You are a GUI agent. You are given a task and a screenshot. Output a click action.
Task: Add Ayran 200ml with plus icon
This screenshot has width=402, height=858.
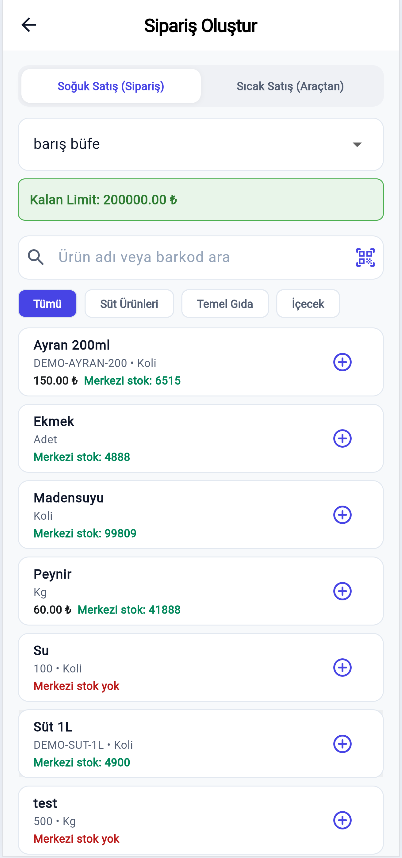click(x=342, y=362)
